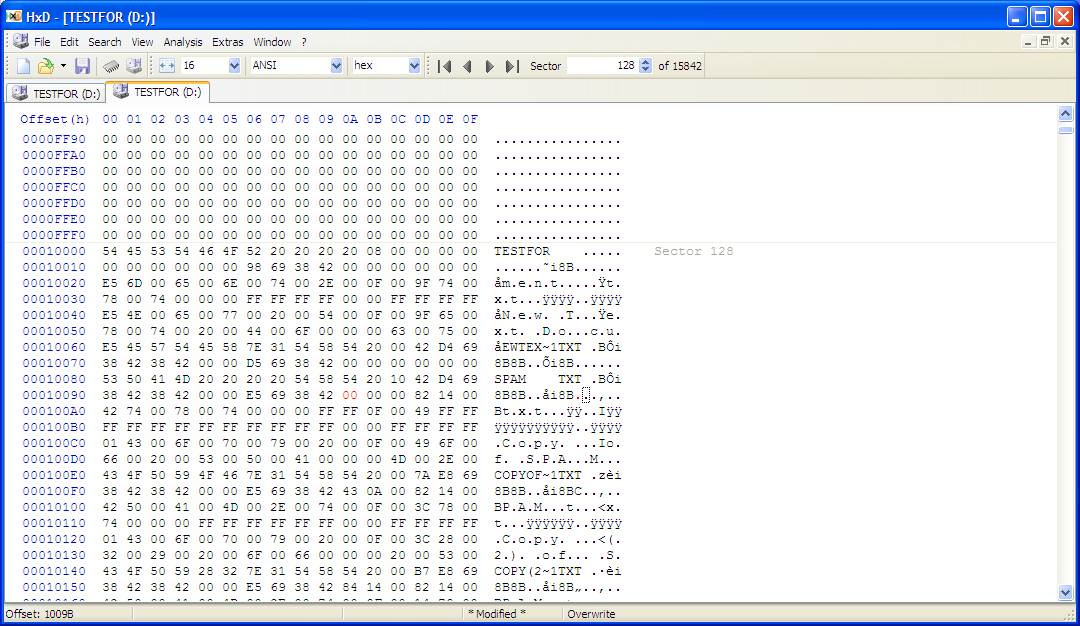Click the bytes-per-row width icon
The width and height of the screenshot is (1080, 626).
(x=167, y=66)
